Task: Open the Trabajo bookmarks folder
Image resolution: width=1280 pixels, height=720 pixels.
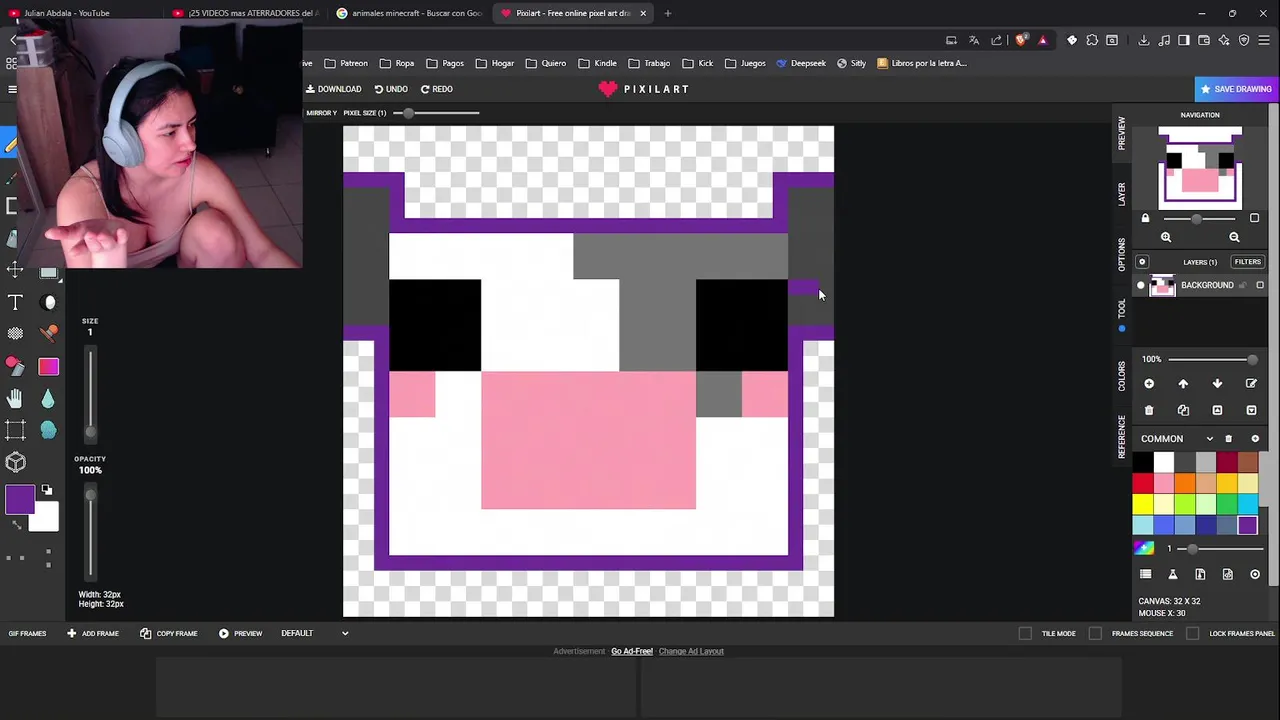Action: click(x=651, y=63)
